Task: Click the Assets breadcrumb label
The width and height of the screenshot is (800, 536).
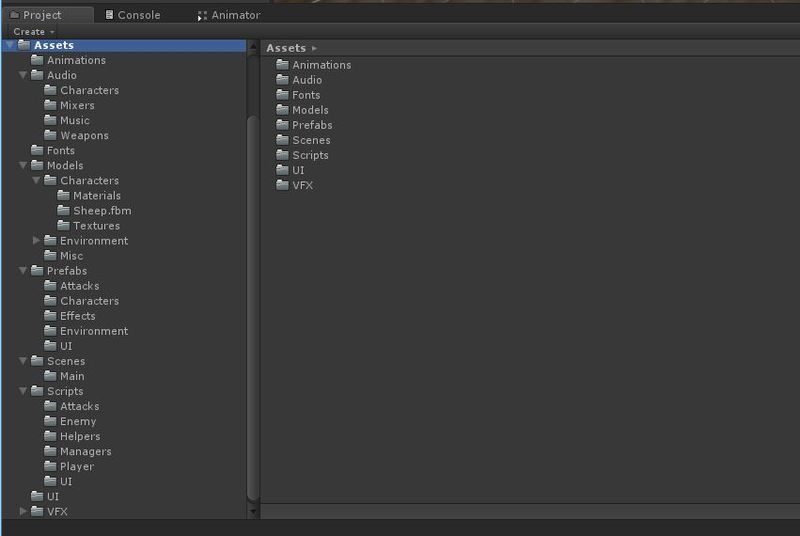Action: click(286, 48)
